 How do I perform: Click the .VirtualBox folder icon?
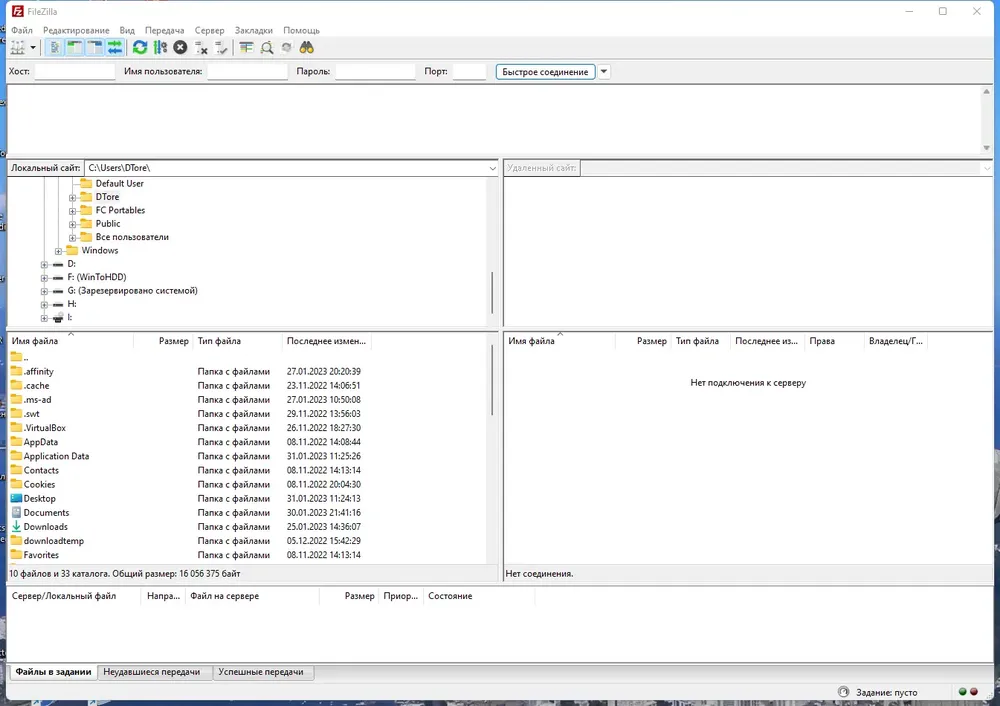pyautogui.click(x=17, y=427)
